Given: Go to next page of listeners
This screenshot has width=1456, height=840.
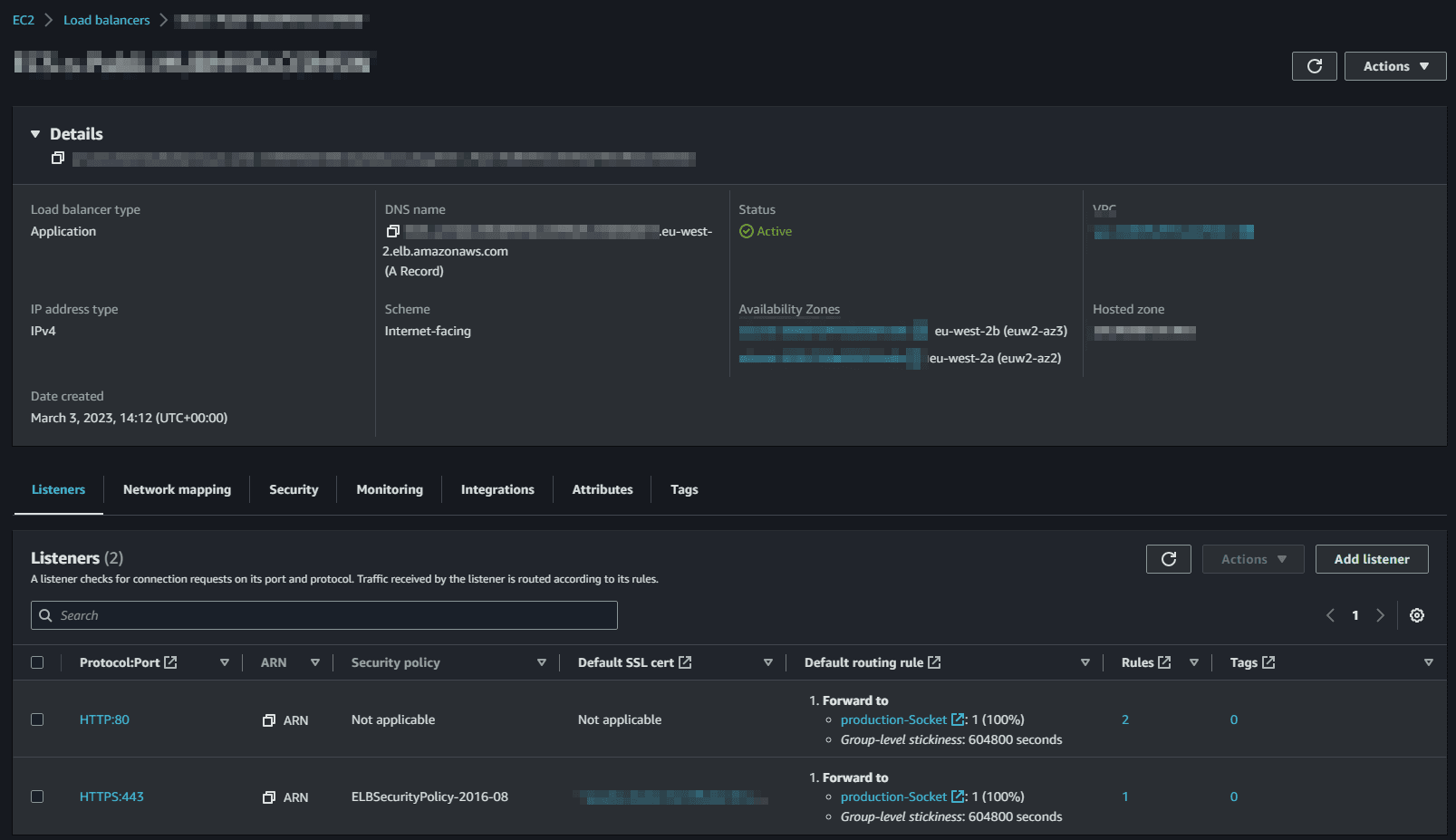Looking at the screenshot, I should tap(1380, 615).
